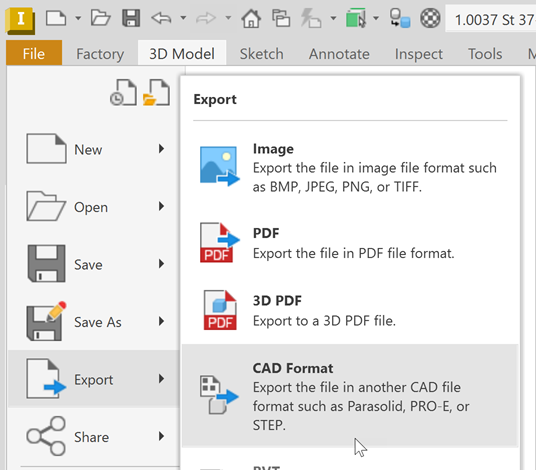Click the Open Documents folder page icon

(156, 92)
